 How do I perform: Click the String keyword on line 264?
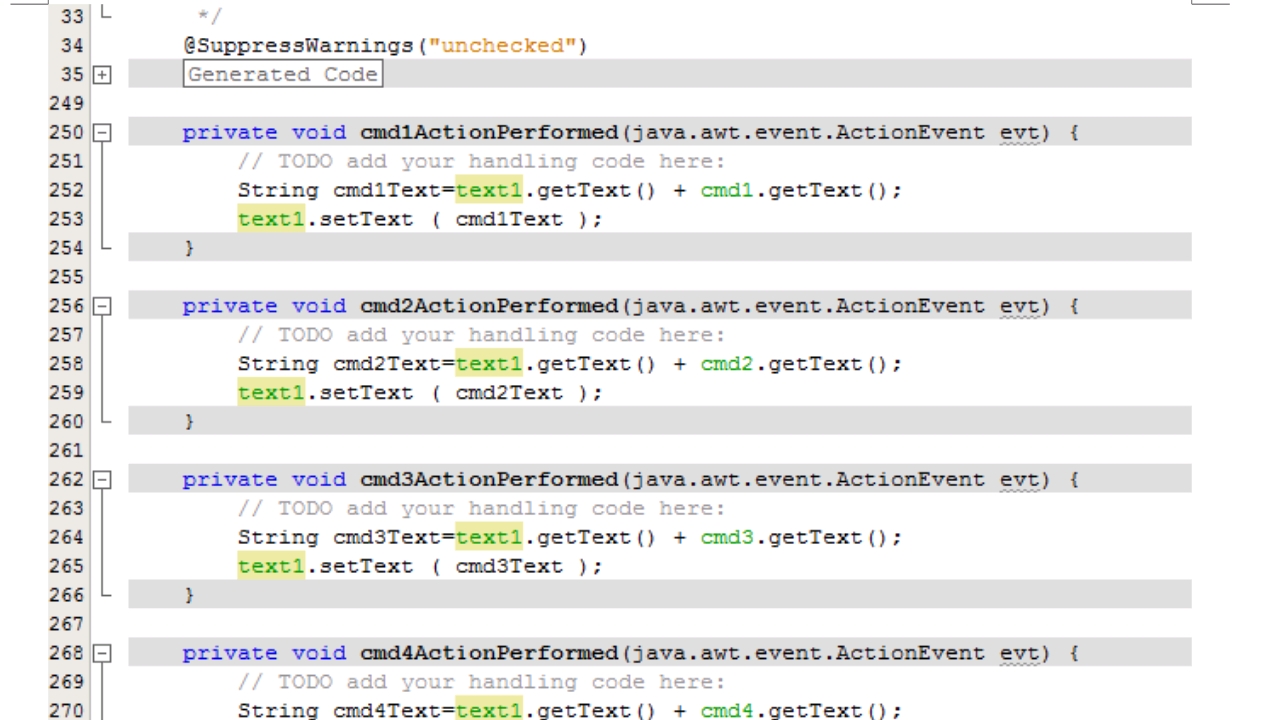coord(277,538)
